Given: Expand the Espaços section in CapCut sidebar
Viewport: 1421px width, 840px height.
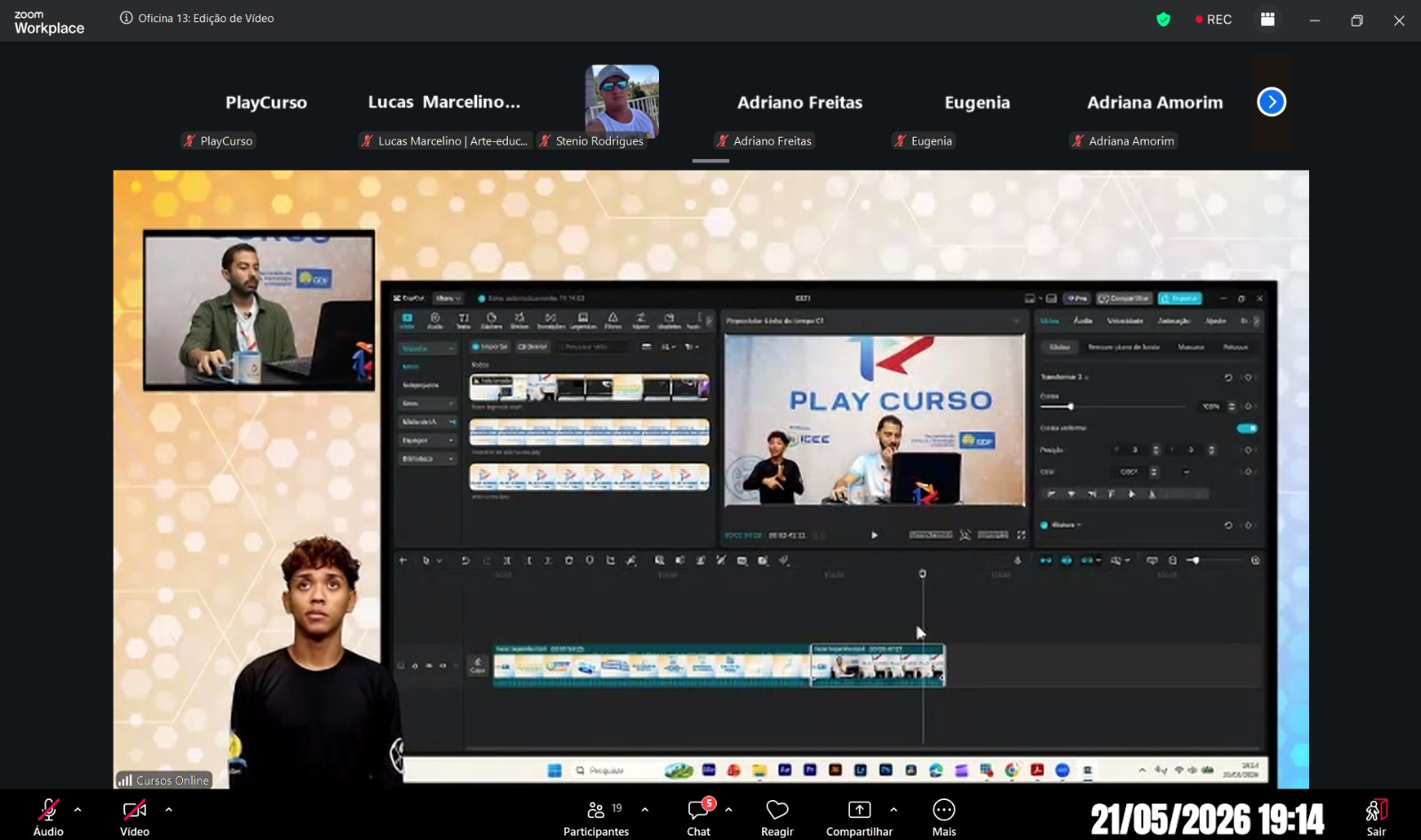Looking at the screenshot, I should pos(427,440).
